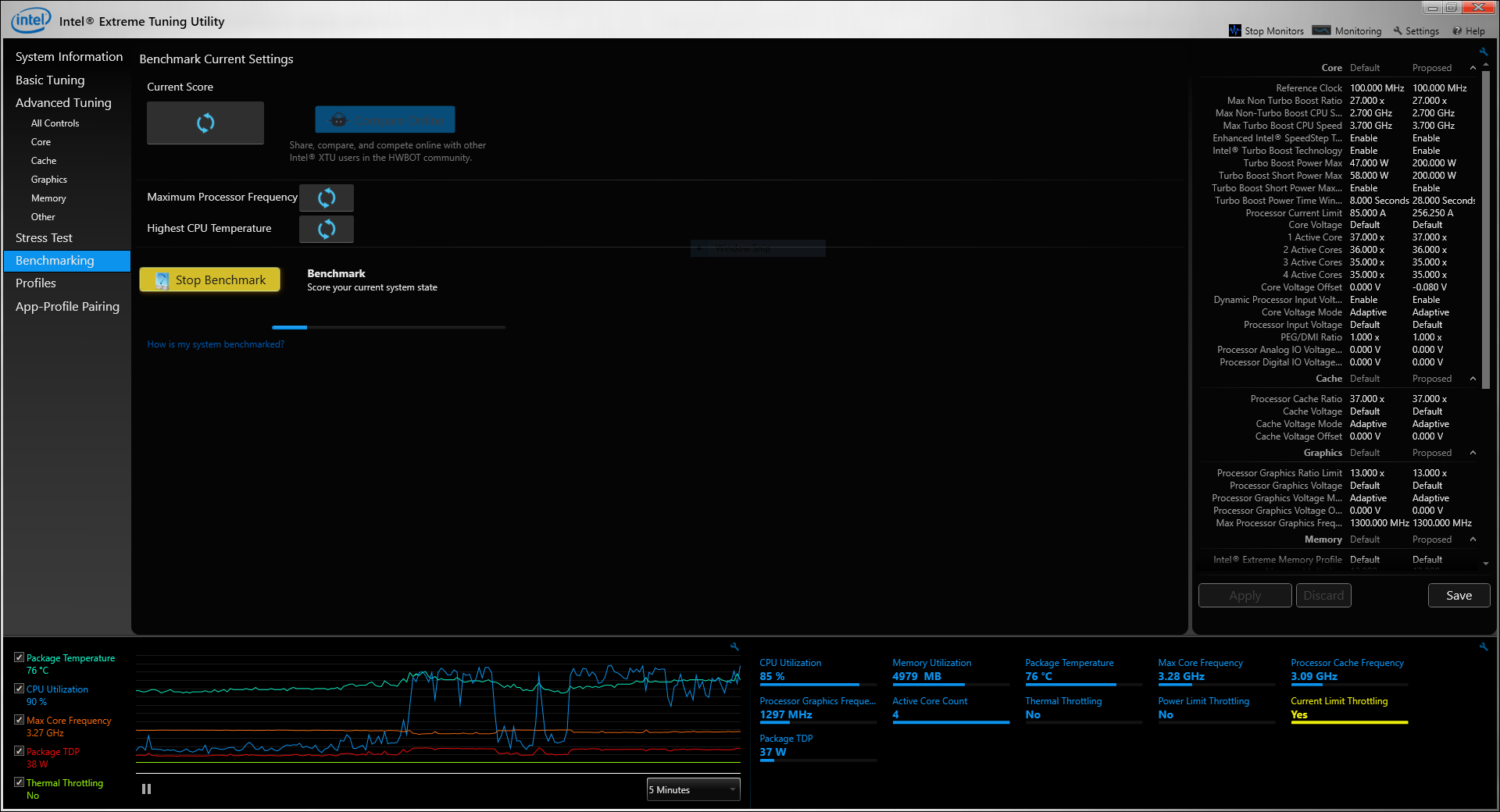Select Memory under Advanced Tuning
This screenshot has height=812, width=1500.
pos(48,198)
